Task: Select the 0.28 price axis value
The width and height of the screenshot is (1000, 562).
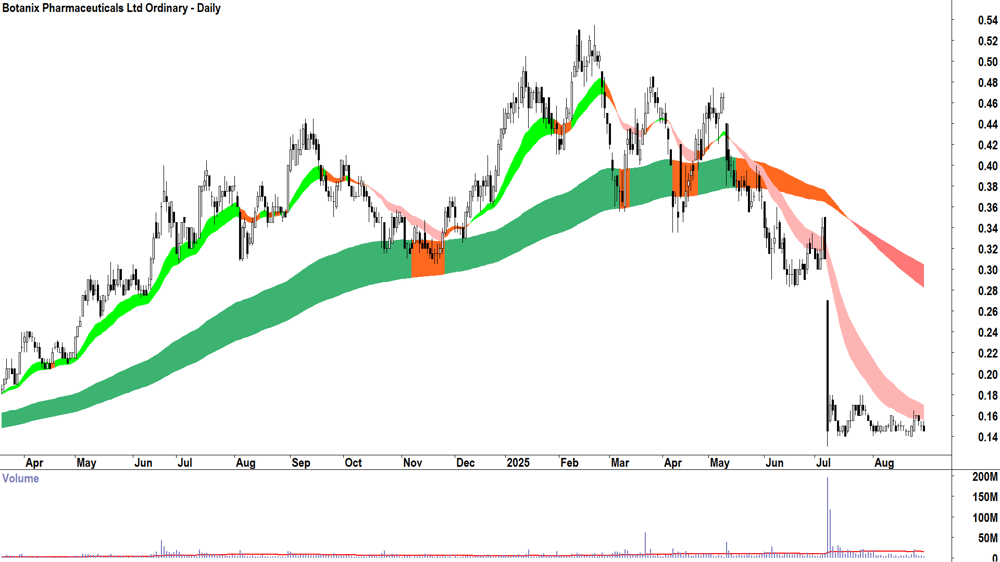Action: pyautogui.click(x=987, y=291)
